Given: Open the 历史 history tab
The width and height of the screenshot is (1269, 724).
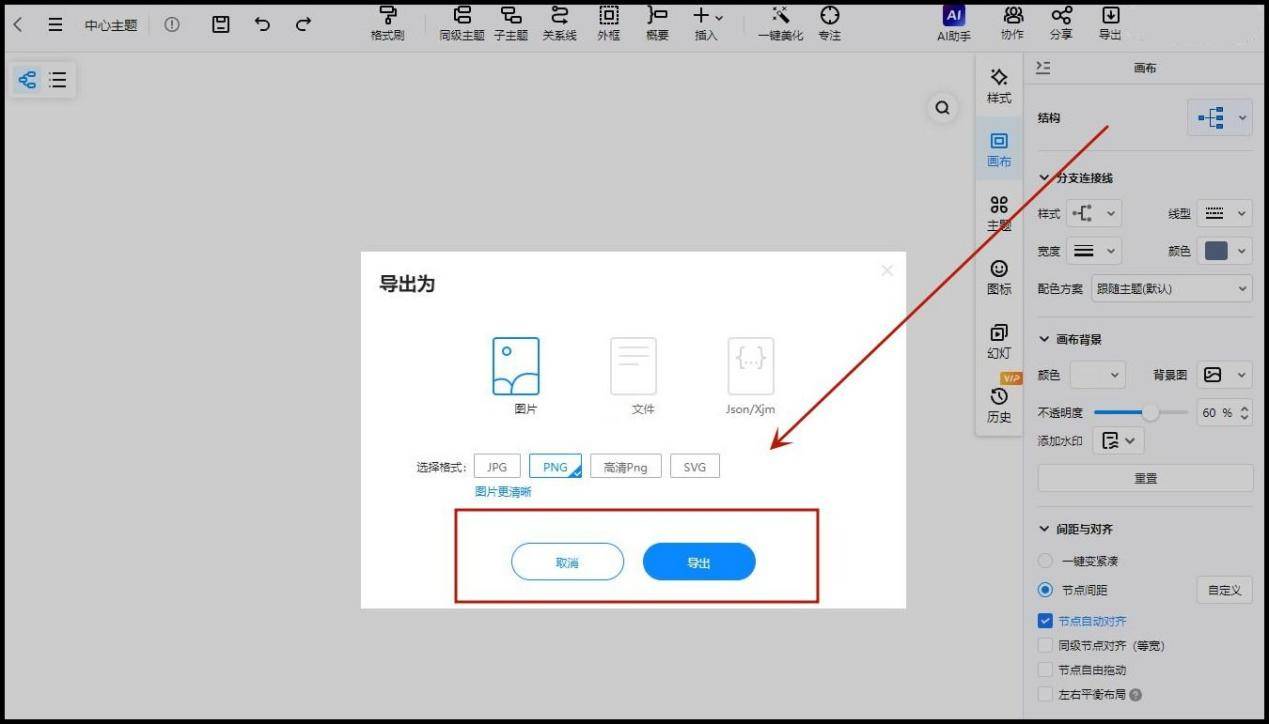Looking at the screenshot, I should pos(999,404).
